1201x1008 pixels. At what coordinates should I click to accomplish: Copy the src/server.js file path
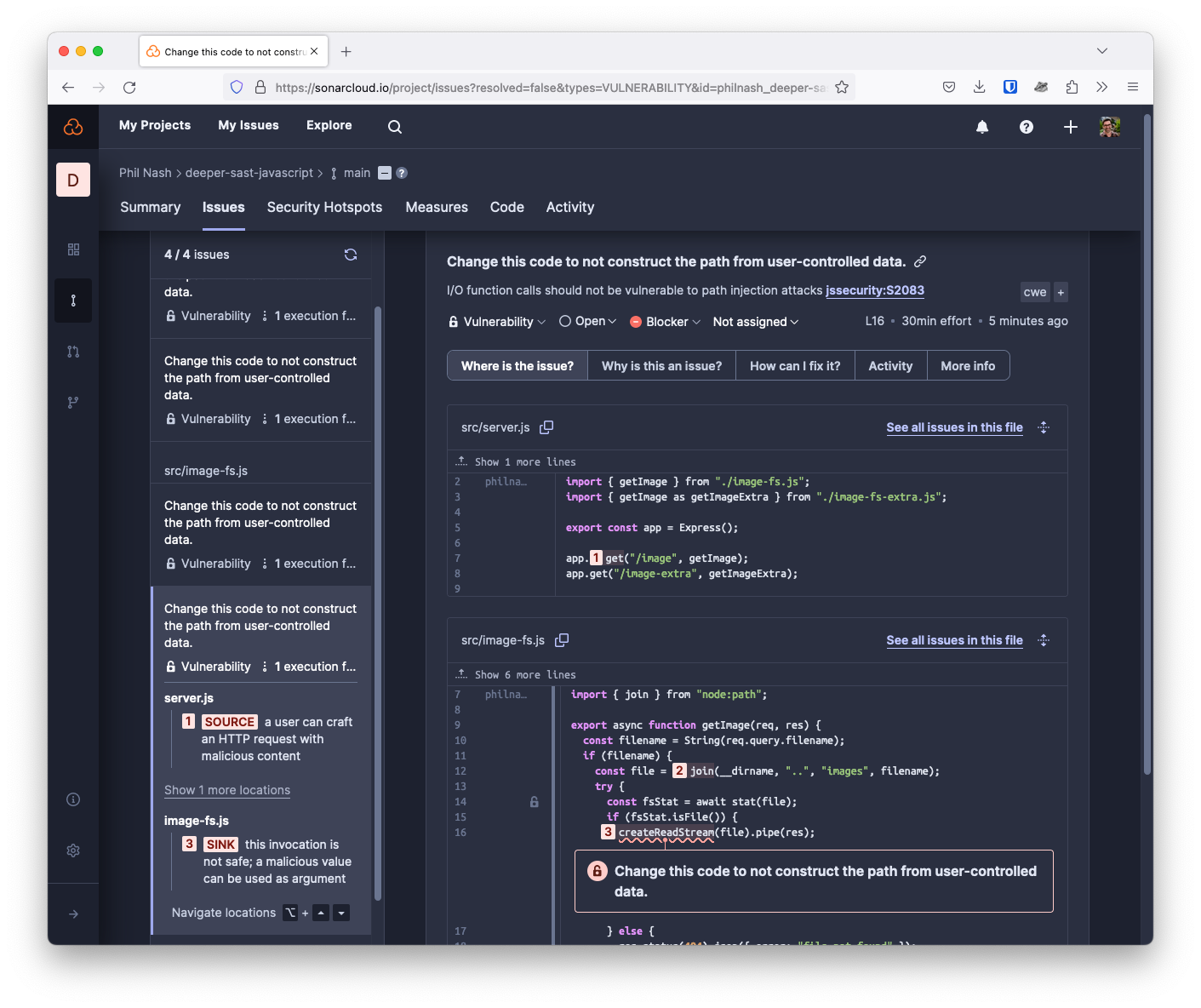point(546,427)
